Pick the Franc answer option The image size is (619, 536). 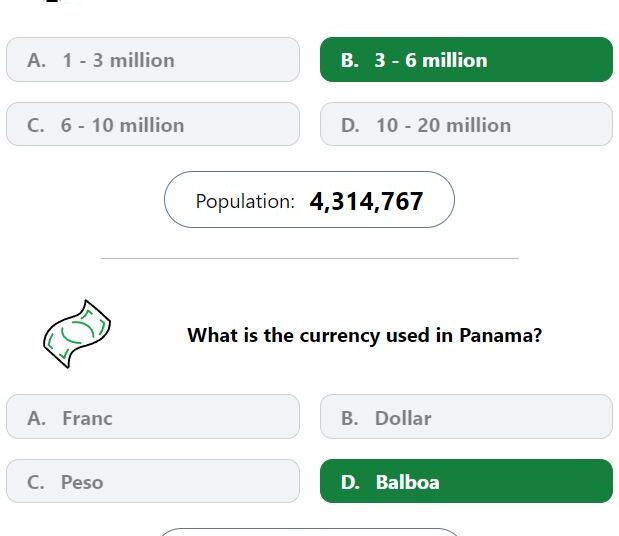click(x=153, y=416)
